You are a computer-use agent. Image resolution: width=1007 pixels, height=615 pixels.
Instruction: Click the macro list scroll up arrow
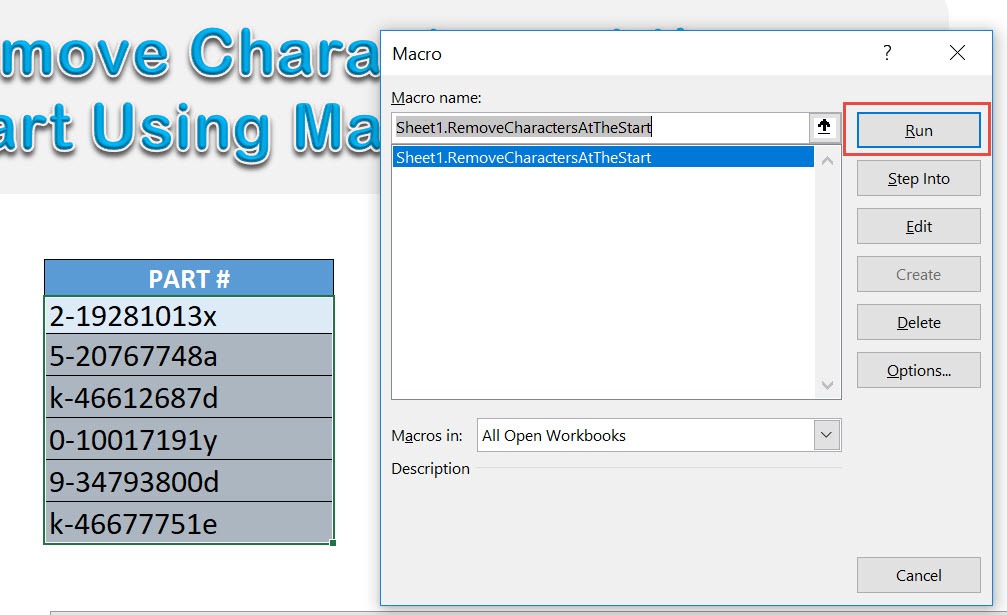click(x=827, y=161)
